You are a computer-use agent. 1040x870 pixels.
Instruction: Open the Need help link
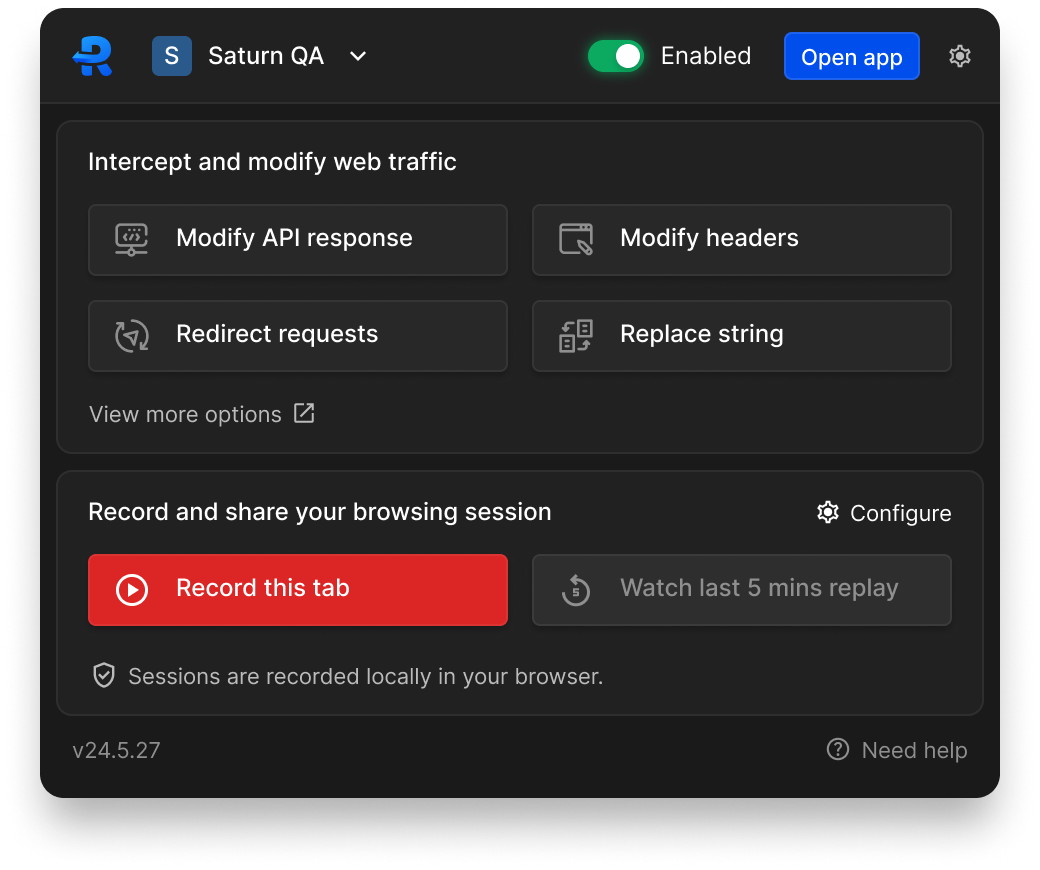[x=897, y=750]
